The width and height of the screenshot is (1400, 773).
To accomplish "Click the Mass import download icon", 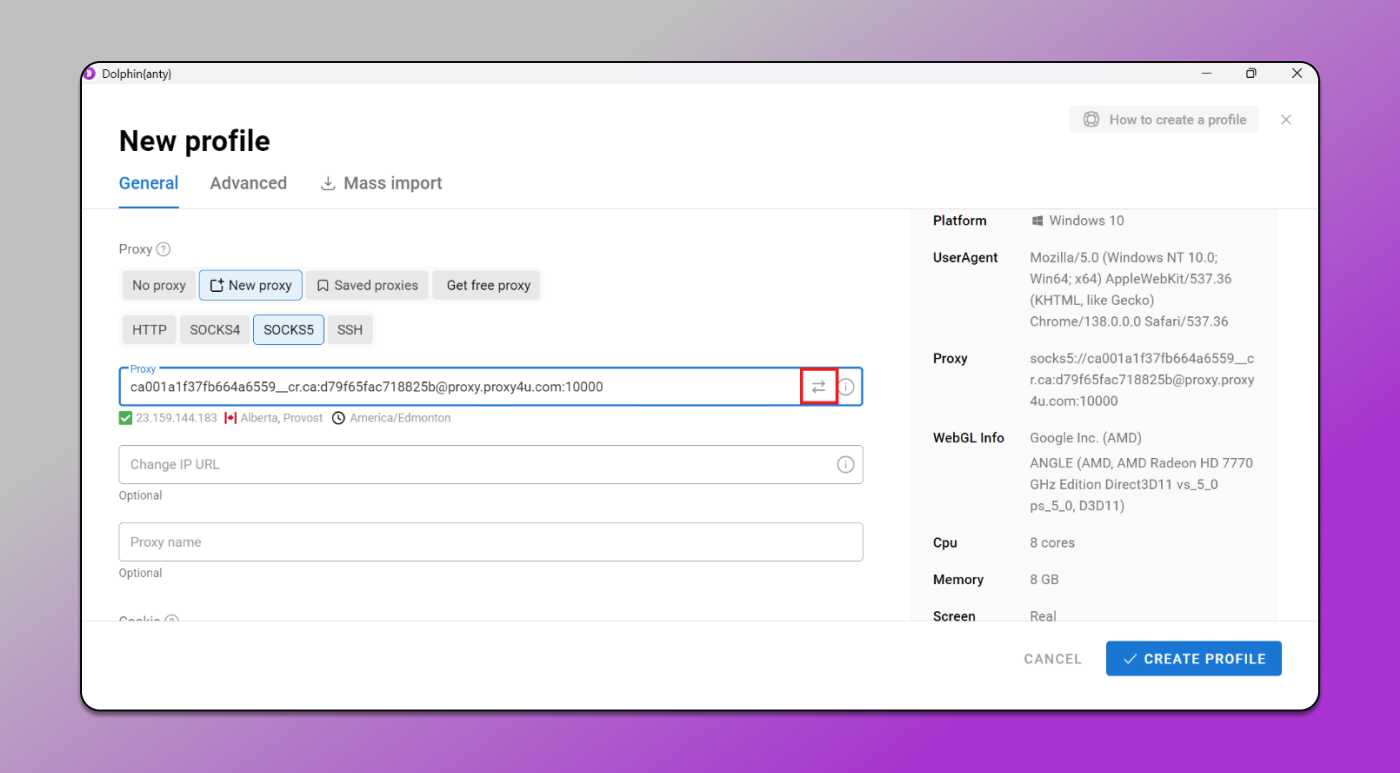I will [327, 183].
